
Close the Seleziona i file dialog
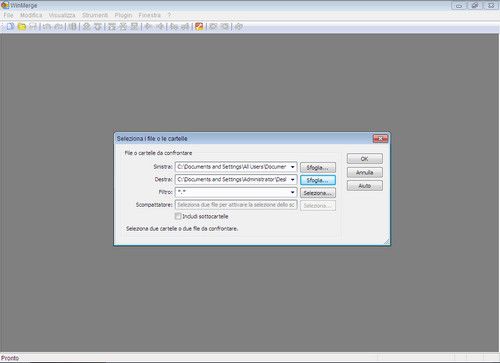[380, 138]
